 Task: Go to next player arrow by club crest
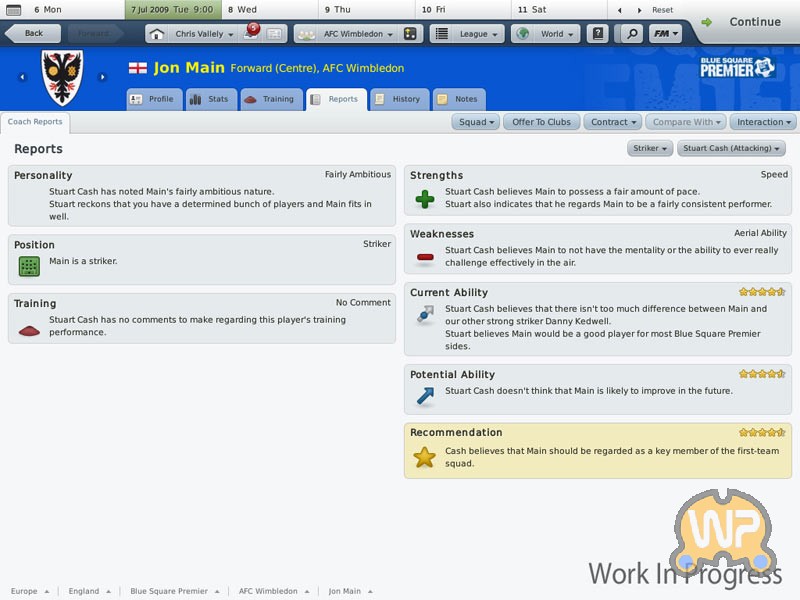click(x=103, y=77)
